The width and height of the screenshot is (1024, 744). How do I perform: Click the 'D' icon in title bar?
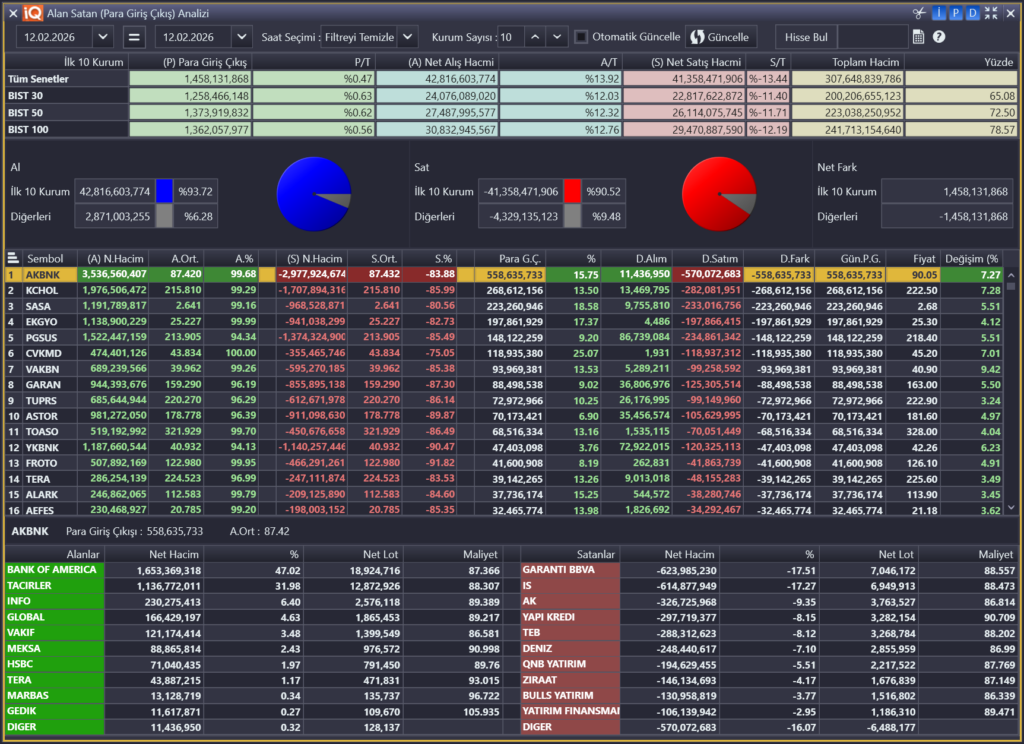[972, 13]
